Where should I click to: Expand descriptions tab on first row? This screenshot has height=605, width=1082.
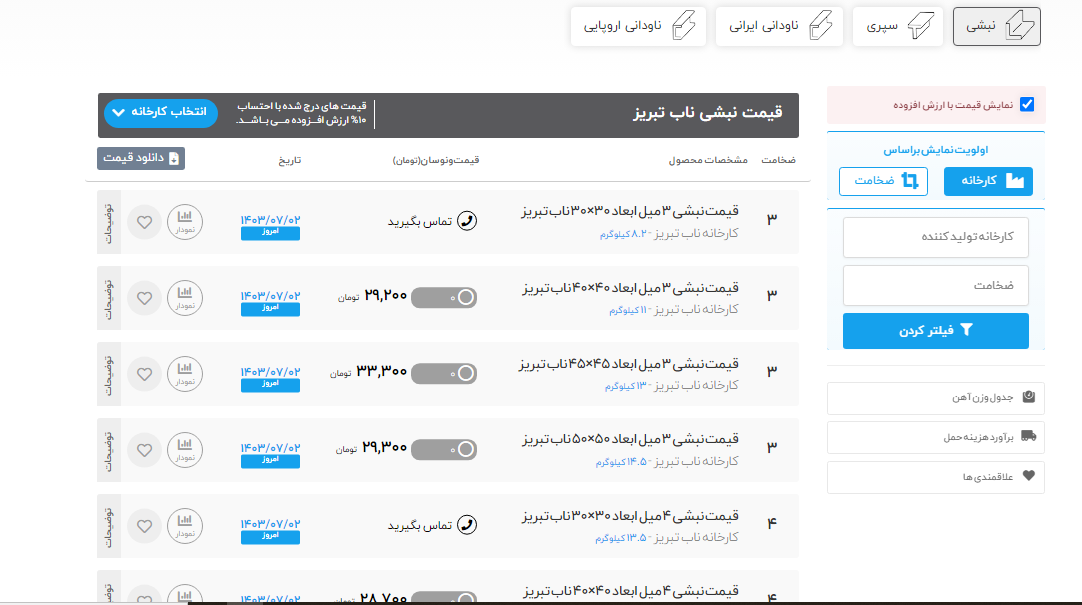(109, 221)
